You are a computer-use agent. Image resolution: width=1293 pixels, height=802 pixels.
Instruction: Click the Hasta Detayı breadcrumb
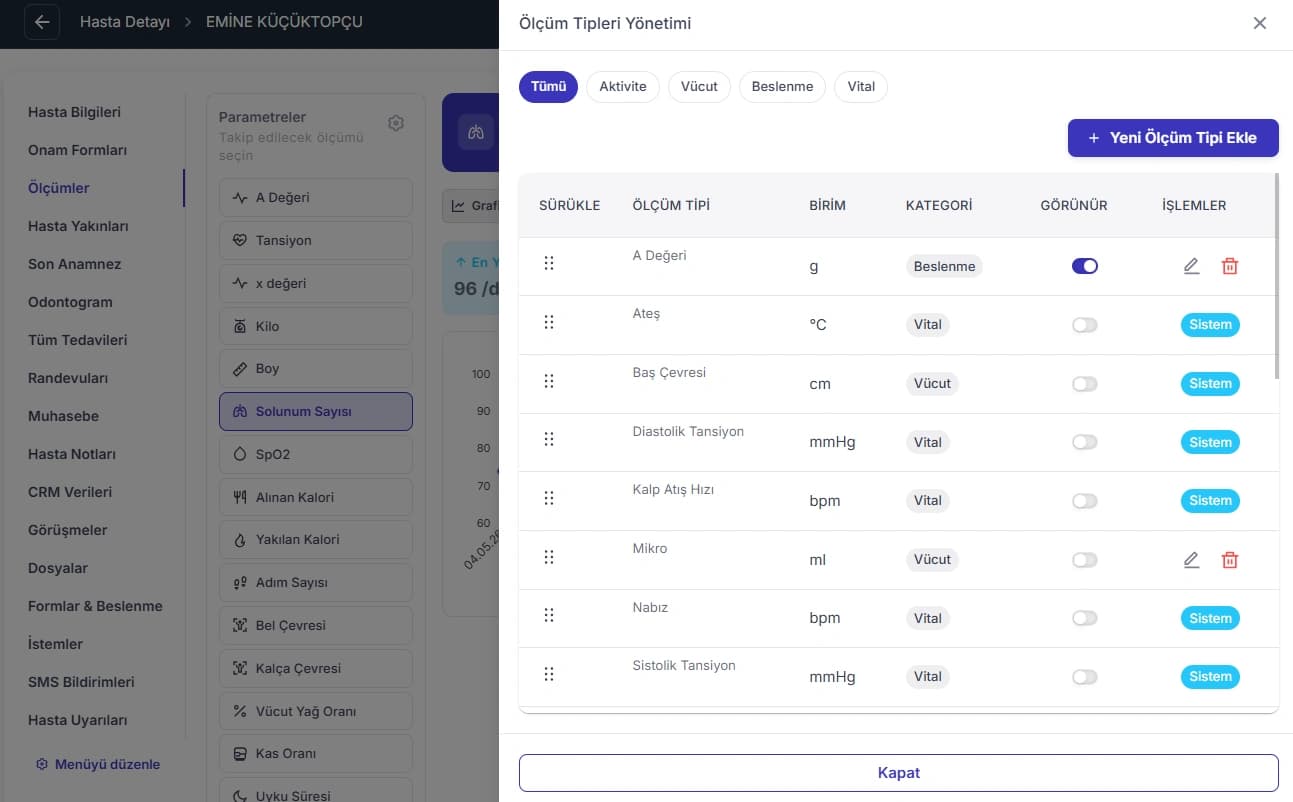tap(125, 21)
